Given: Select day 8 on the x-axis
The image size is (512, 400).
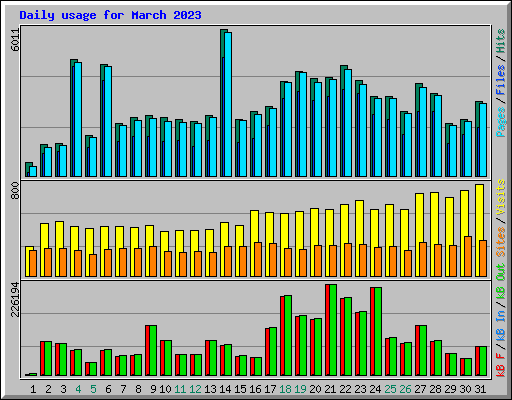Looking at the screenshot, I should click(138, 389).
